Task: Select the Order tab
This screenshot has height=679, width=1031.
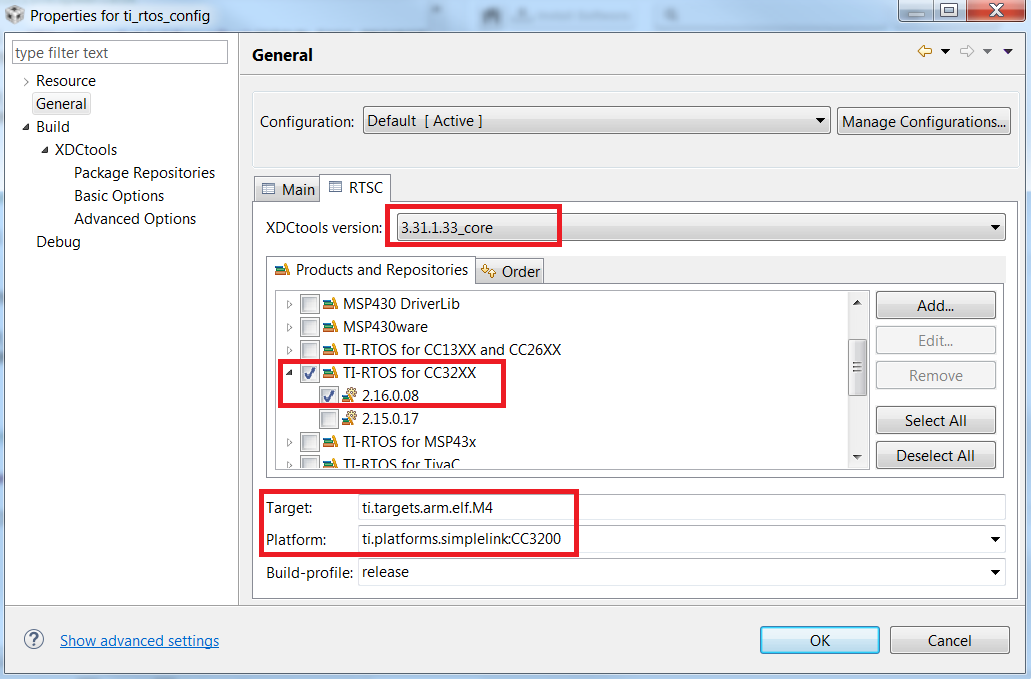Action: (x=510, y=271)
